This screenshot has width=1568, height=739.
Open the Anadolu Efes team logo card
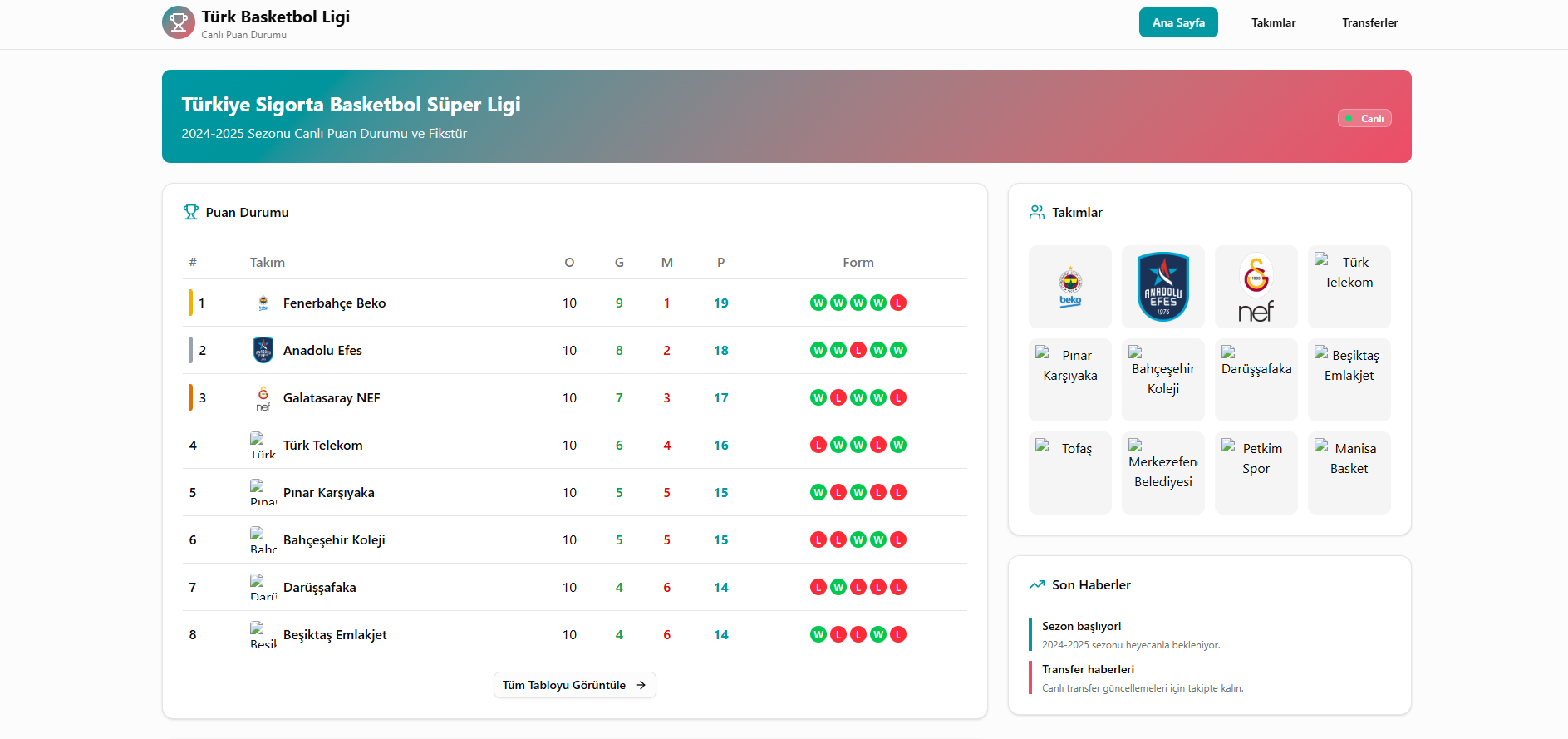1162,287
